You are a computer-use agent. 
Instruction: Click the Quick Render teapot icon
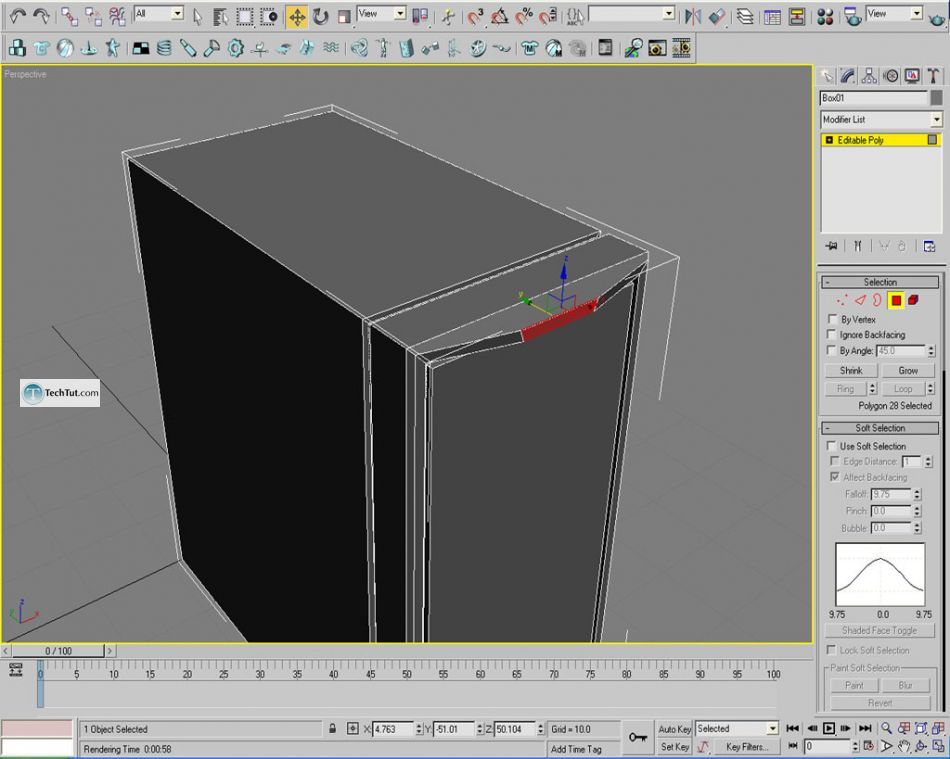click(937, 18)
